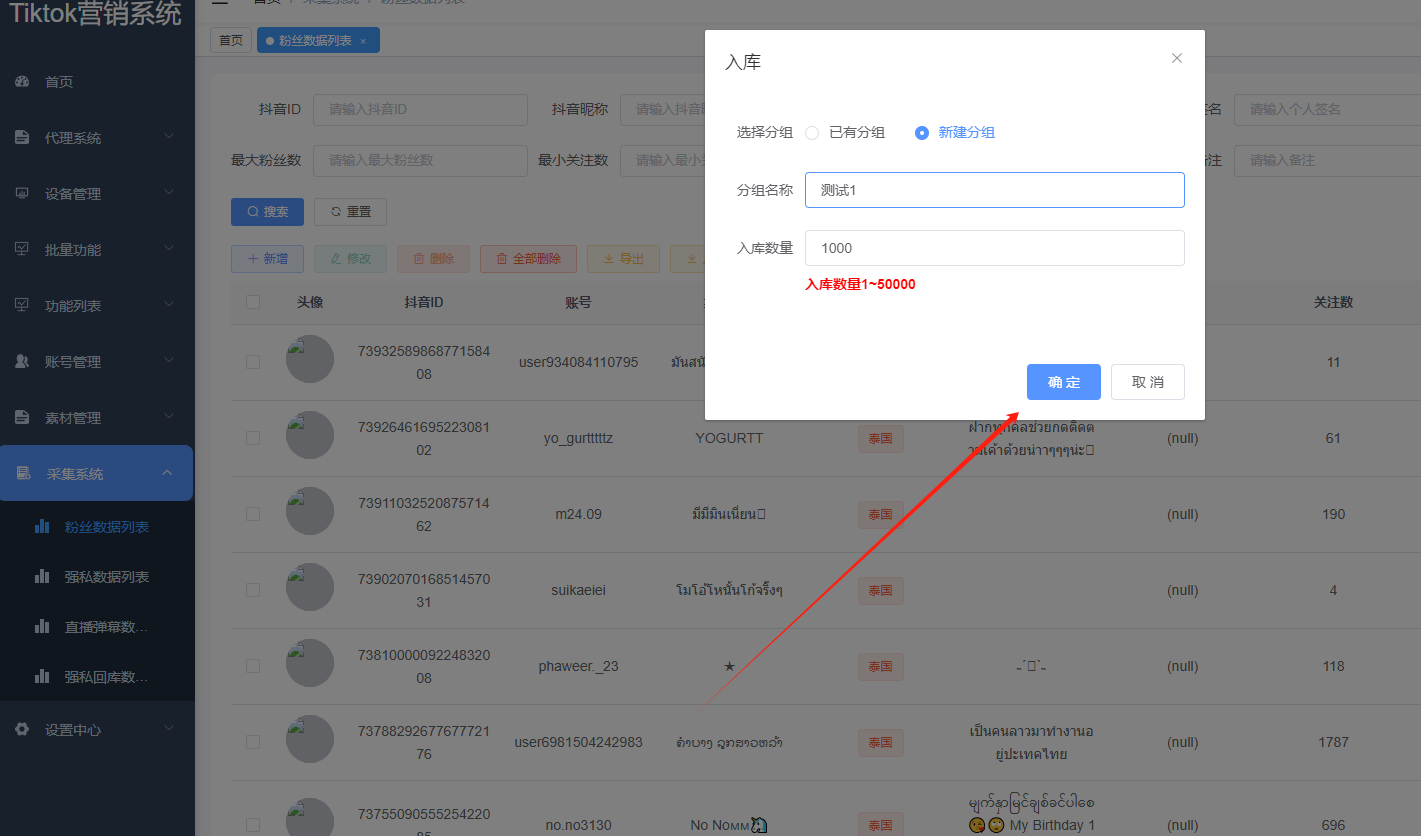
Task: Click the 批量功能 sidebar icon
Action: (x=22, y=250)
